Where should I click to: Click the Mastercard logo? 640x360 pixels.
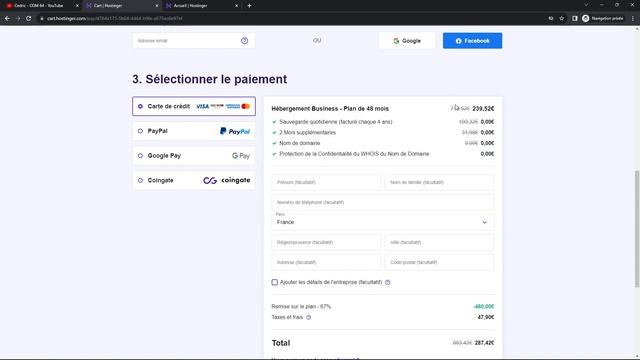pos(246,106)
